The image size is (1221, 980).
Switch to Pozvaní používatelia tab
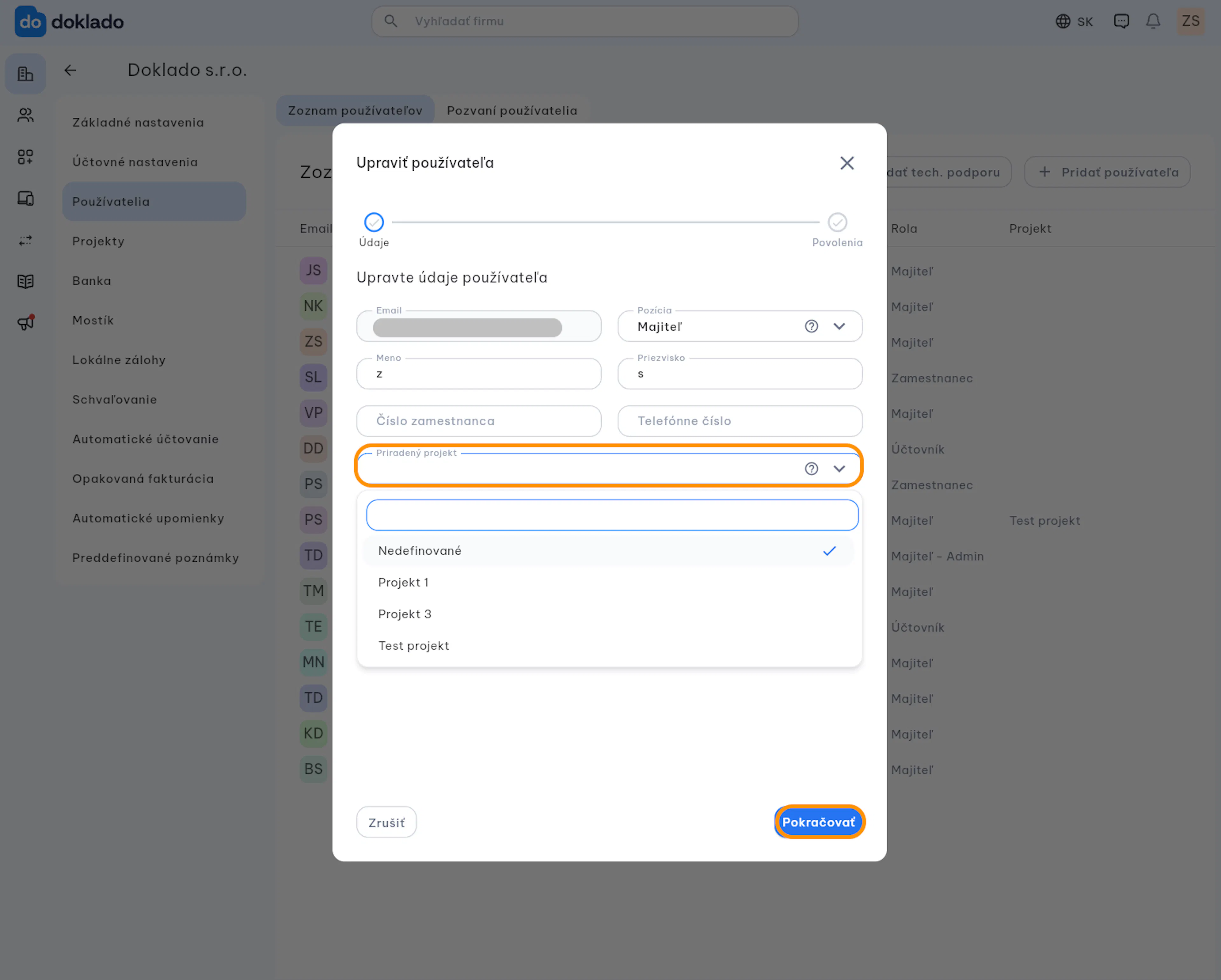pyautogui.click(x=512, y=110)
